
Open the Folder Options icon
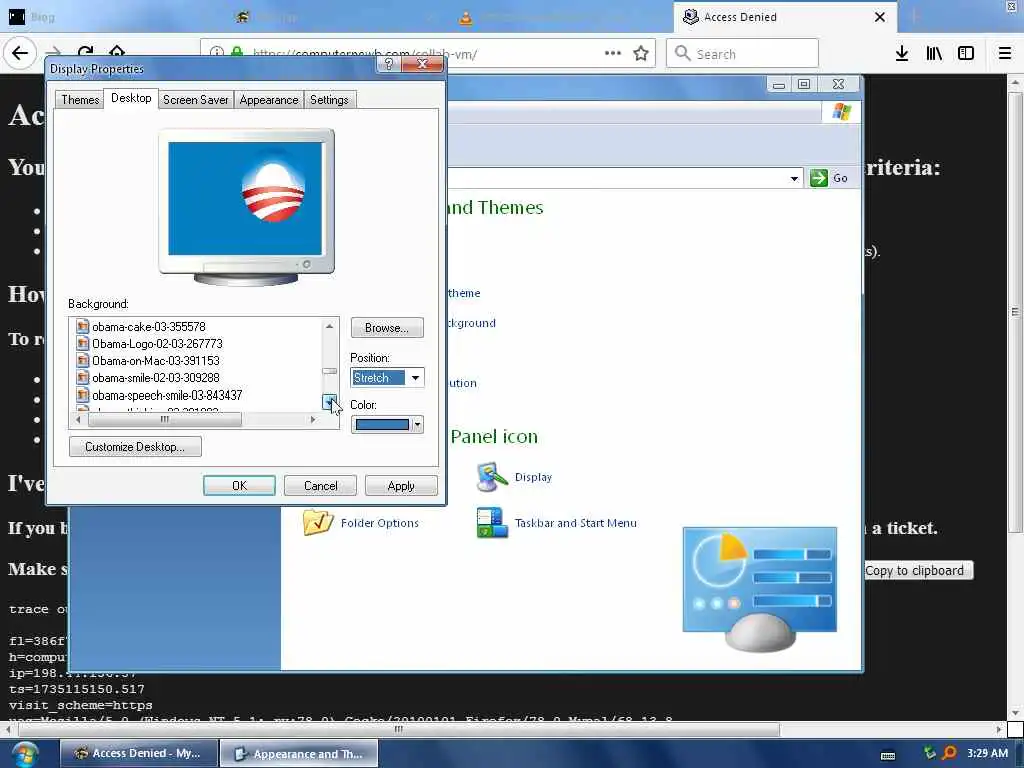[318, 522]
